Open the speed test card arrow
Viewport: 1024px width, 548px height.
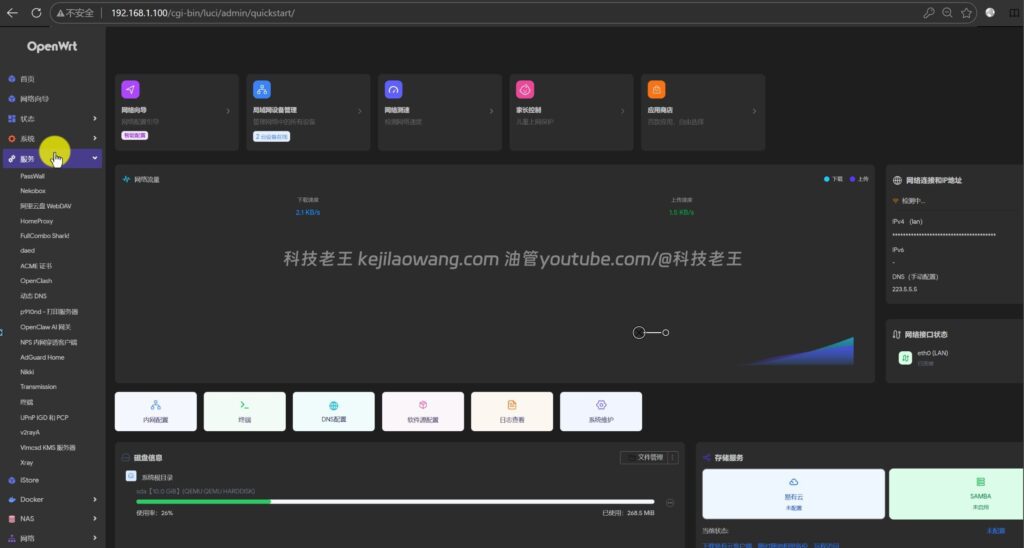(491, 111)
